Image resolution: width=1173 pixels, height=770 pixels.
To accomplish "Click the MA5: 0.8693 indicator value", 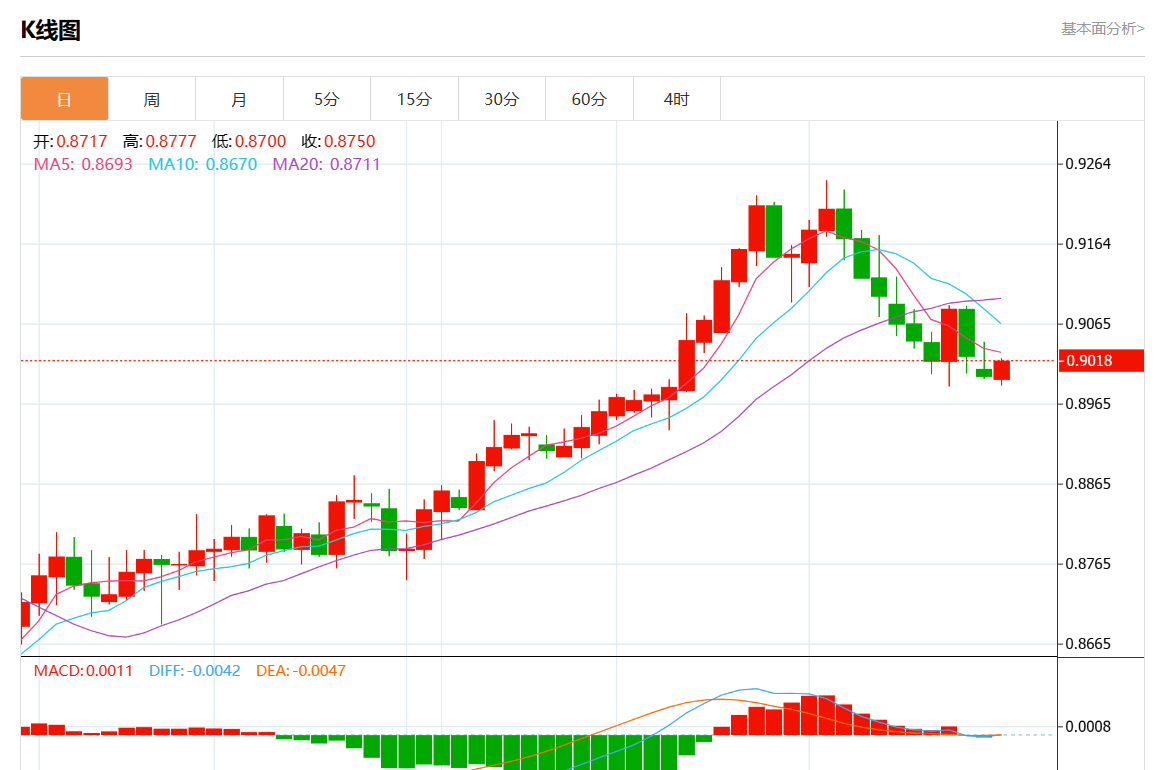I will click(x=83, y=164).
